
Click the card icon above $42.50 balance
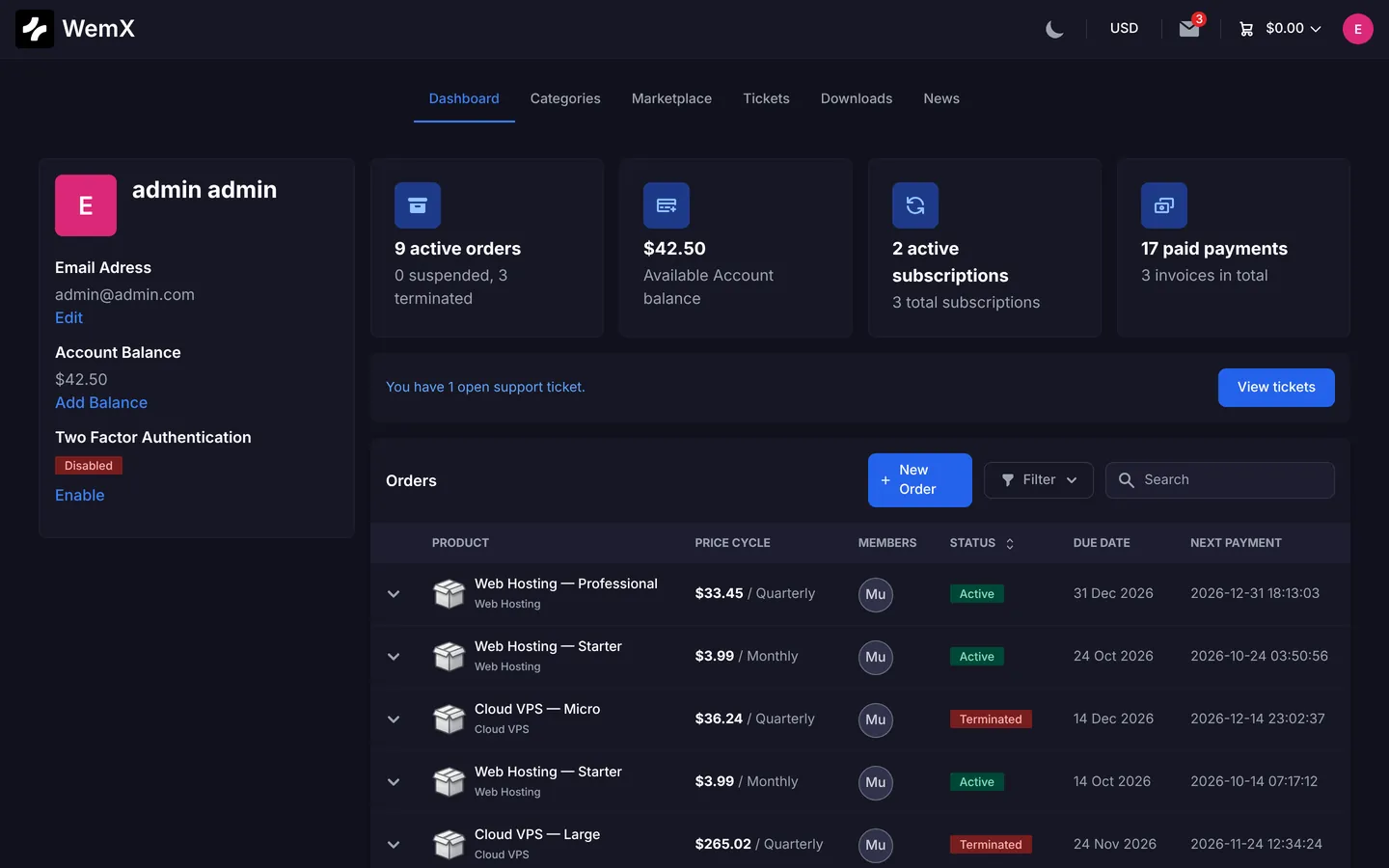(x=667, y=205)
